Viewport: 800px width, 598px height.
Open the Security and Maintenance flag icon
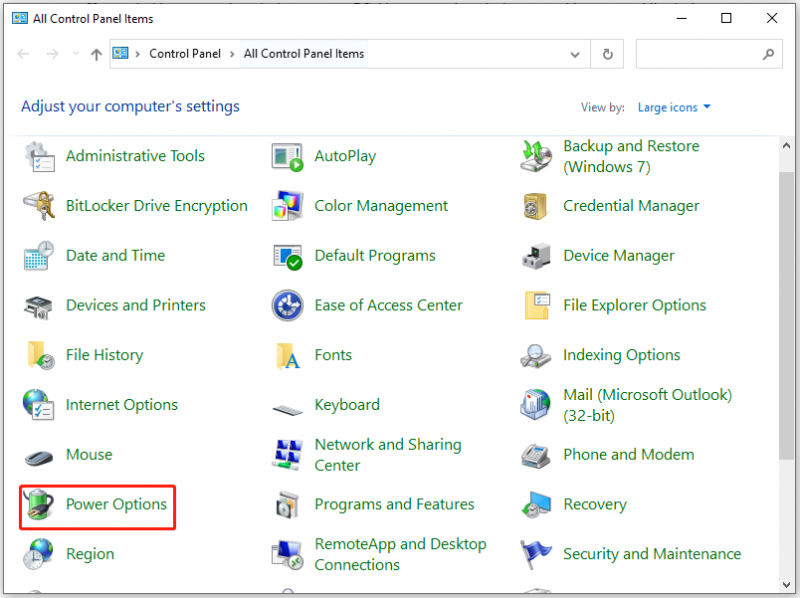[x=536, y=554]
